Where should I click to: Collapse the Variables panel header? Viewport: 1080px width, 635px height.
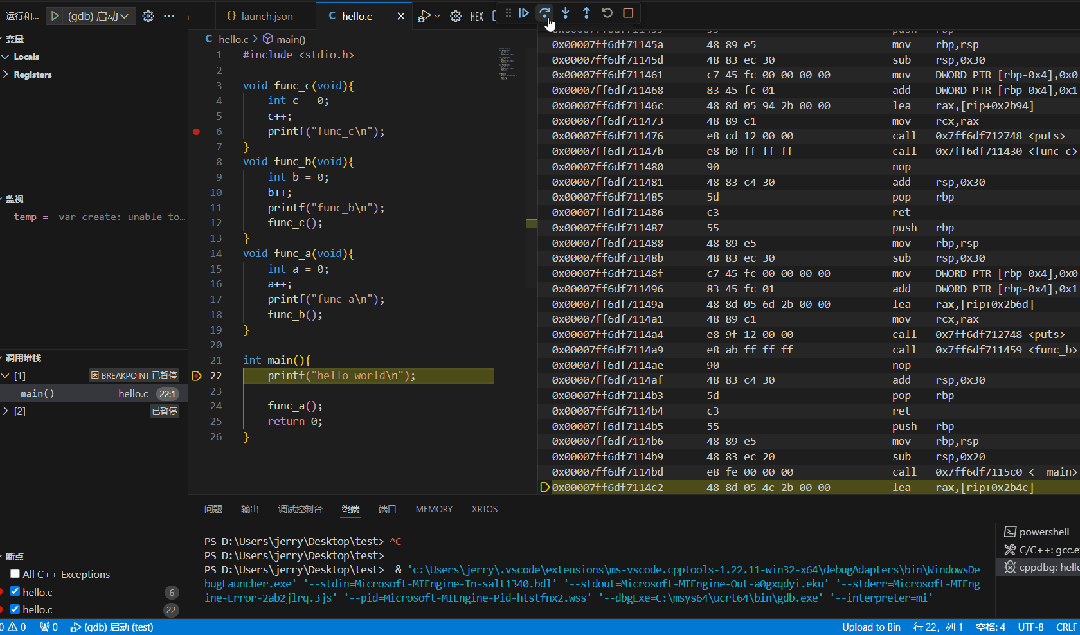tap(14, 39)
